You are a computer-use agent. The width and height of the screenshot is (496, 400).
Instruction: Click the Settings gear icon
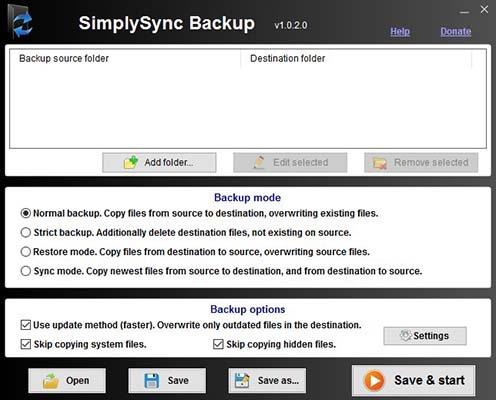406,335
